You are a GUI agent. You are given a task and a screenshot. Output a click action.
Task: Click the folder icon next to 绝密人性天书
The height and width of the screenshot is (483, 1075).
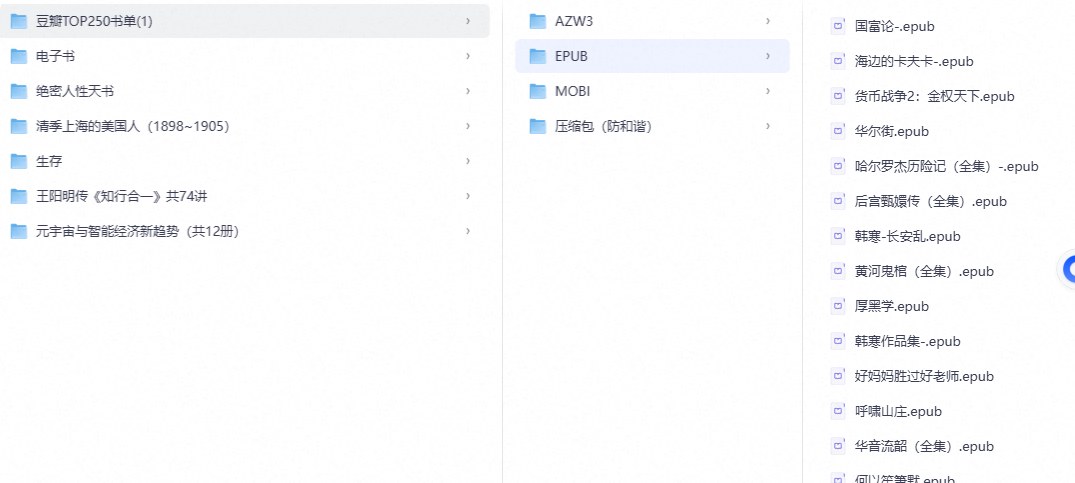point(19,91)
